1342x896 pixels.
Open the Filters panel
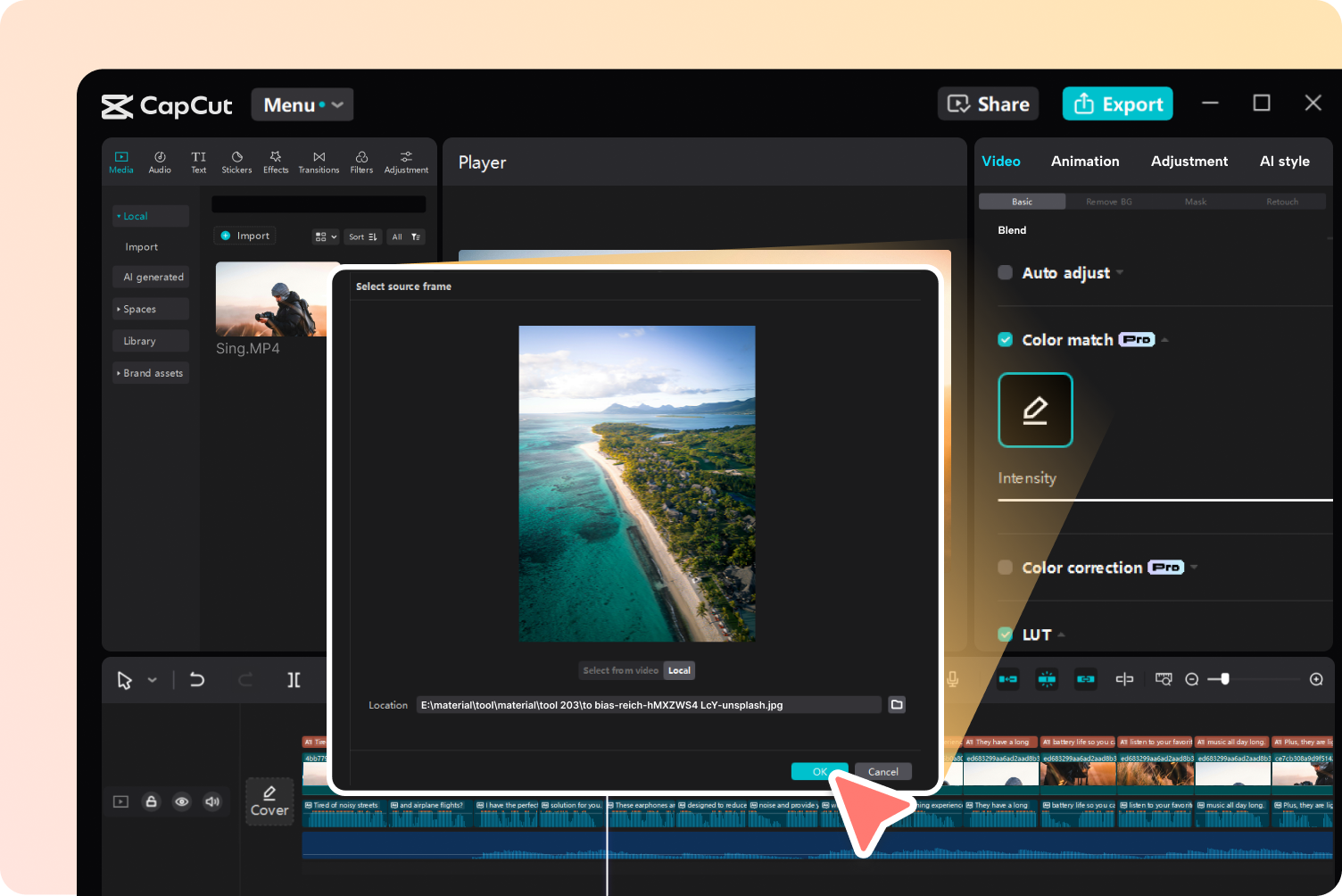click(361, 162)
